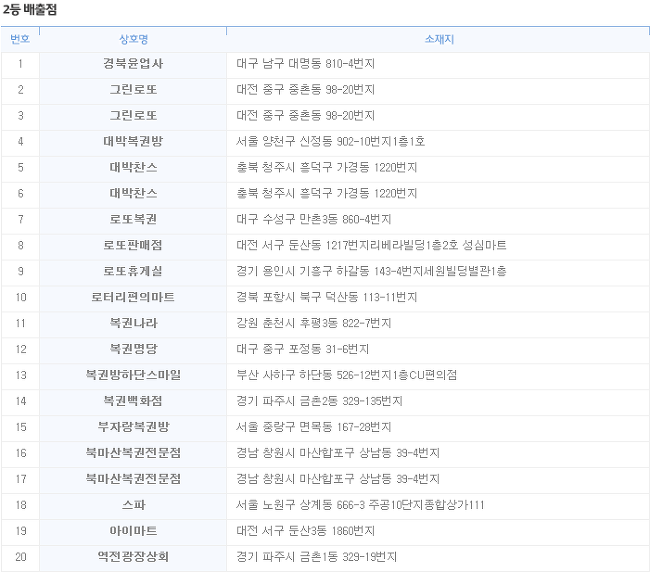The height and width of the screenshot is (572, 650).
Task: Select row number 15
Action: (x=21, y=427)
